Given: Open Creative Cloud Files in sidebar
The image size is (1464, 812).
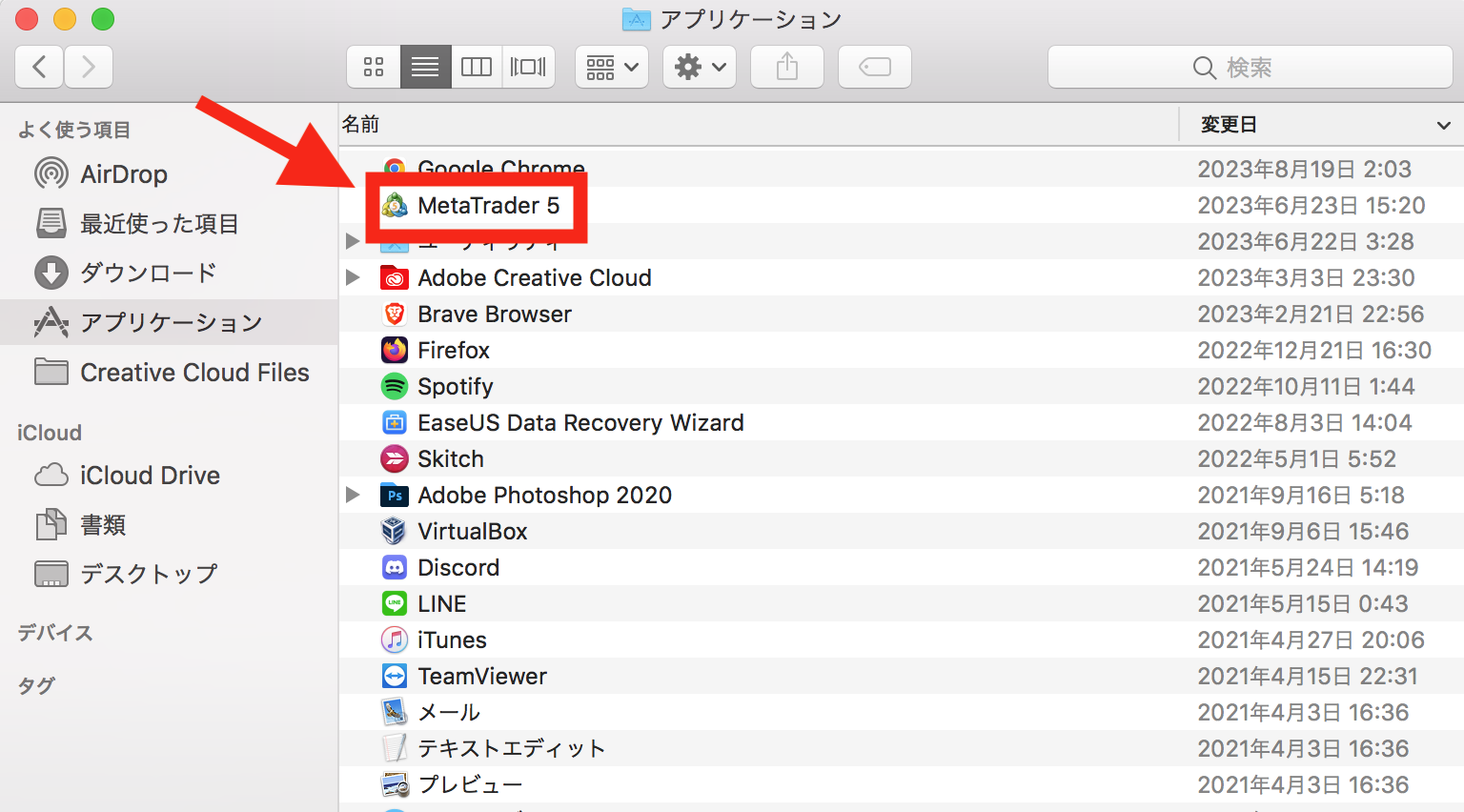Looking at the screenshot, I should click(x=169, y=372).
